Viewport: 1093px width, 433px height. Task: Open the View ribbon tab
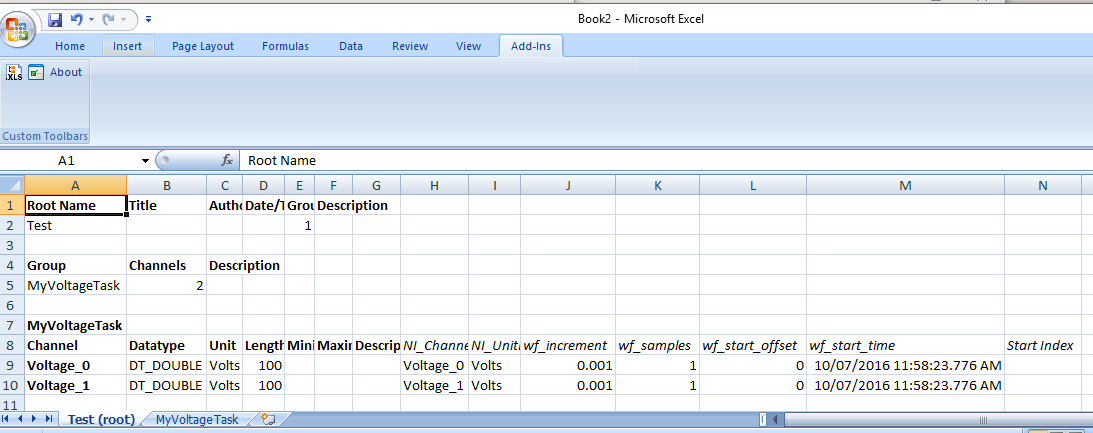click(468, 46)
